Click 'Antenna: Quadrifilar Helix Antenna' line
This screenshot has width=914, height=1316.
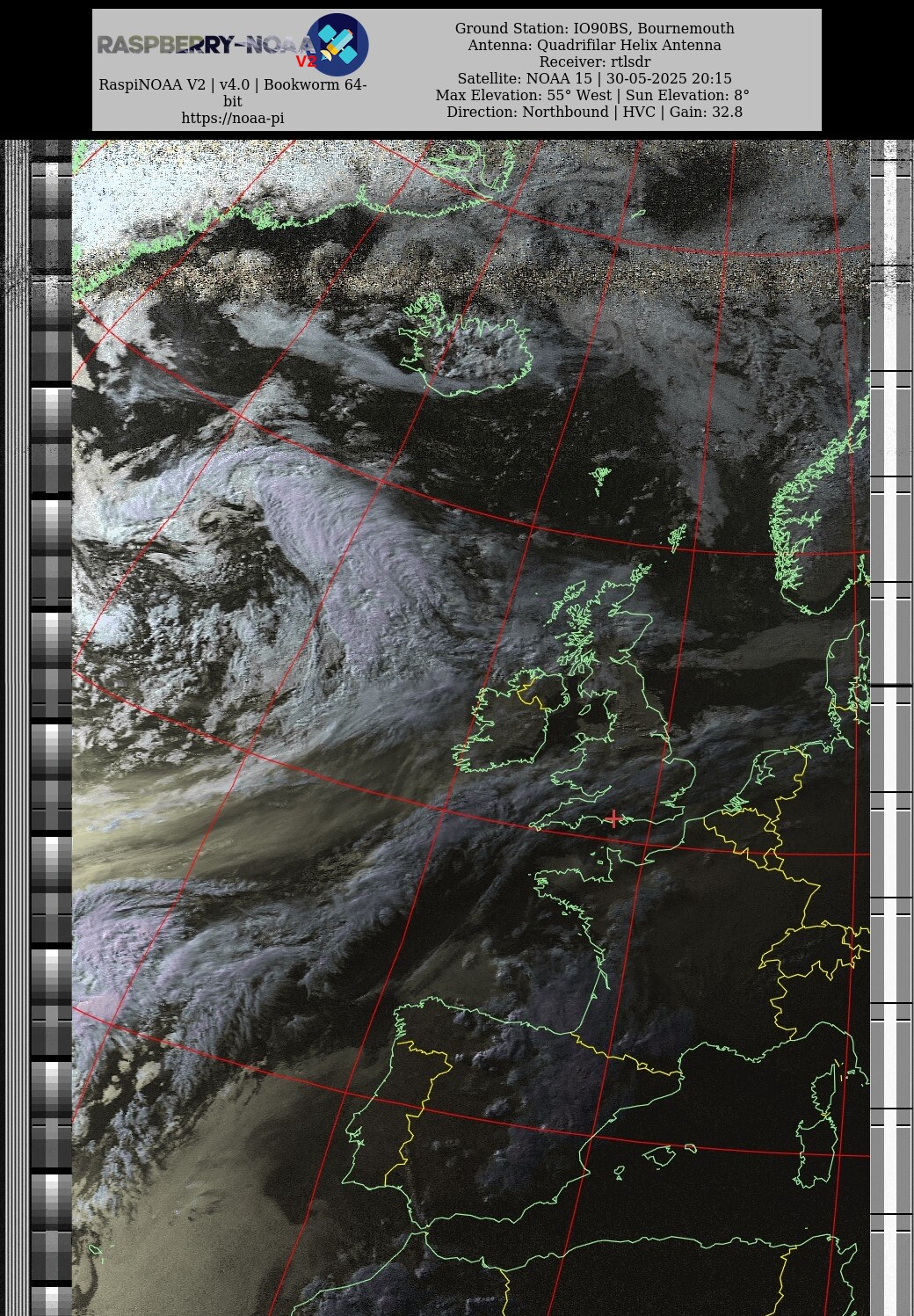(595, 46)
